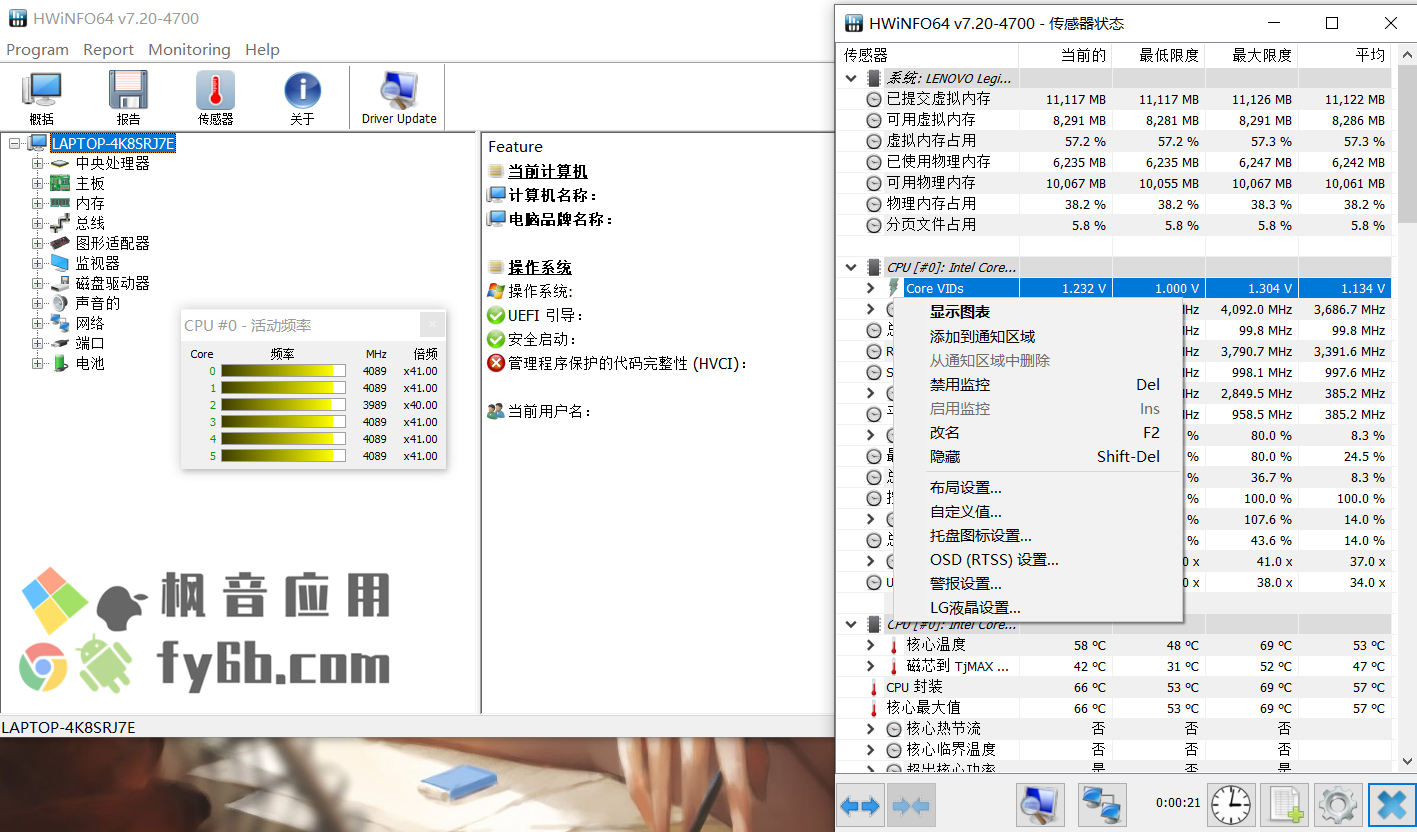Expand the 图形适配器 tree node

38,243
